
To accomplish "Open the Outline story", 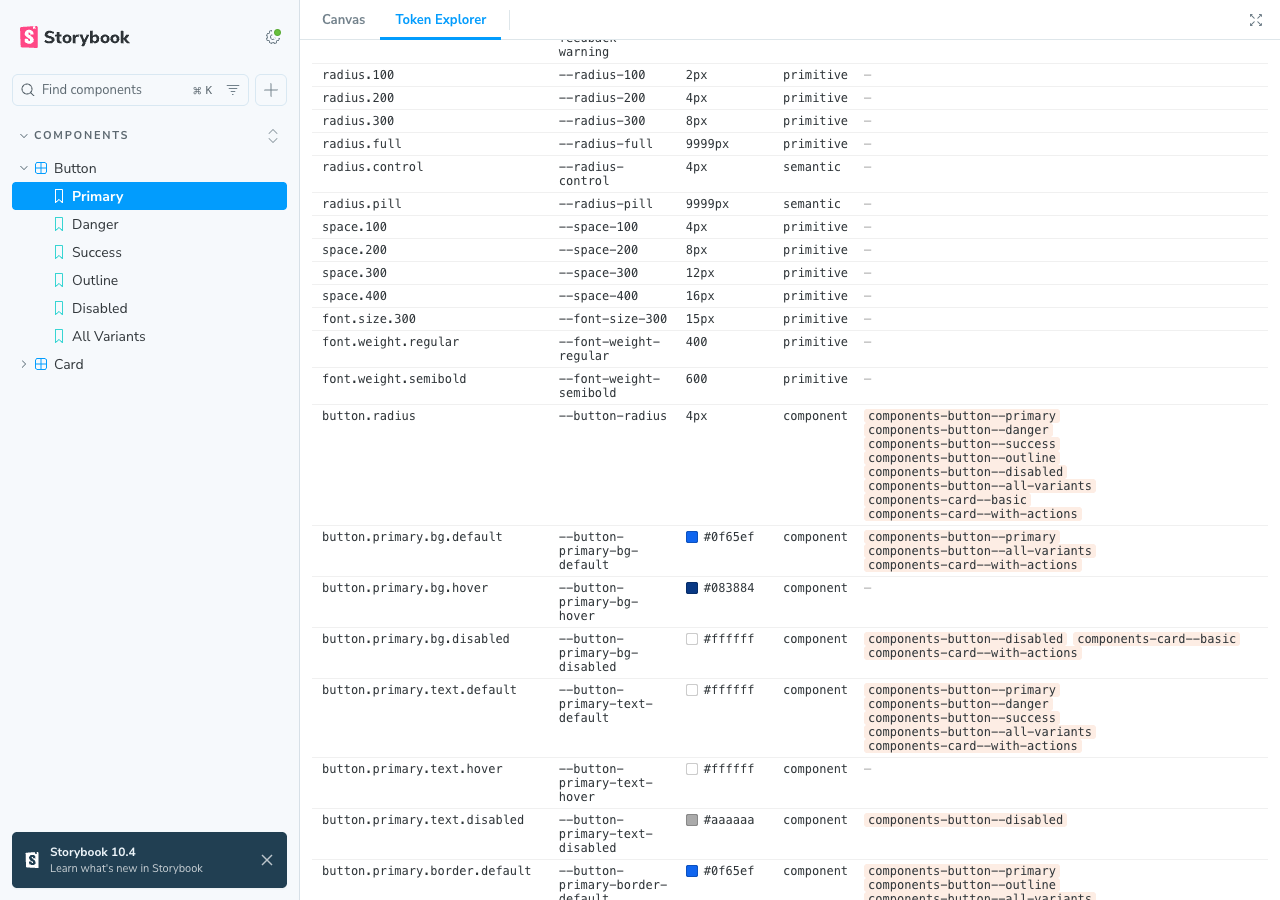I will pyautogui.click(x=149, y=280).
